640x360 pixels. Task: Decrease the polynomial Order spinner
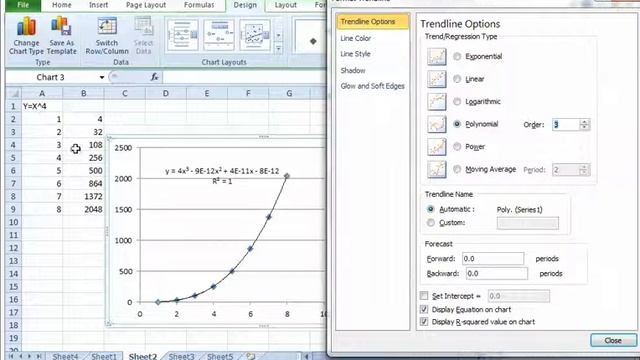[584, 127]
